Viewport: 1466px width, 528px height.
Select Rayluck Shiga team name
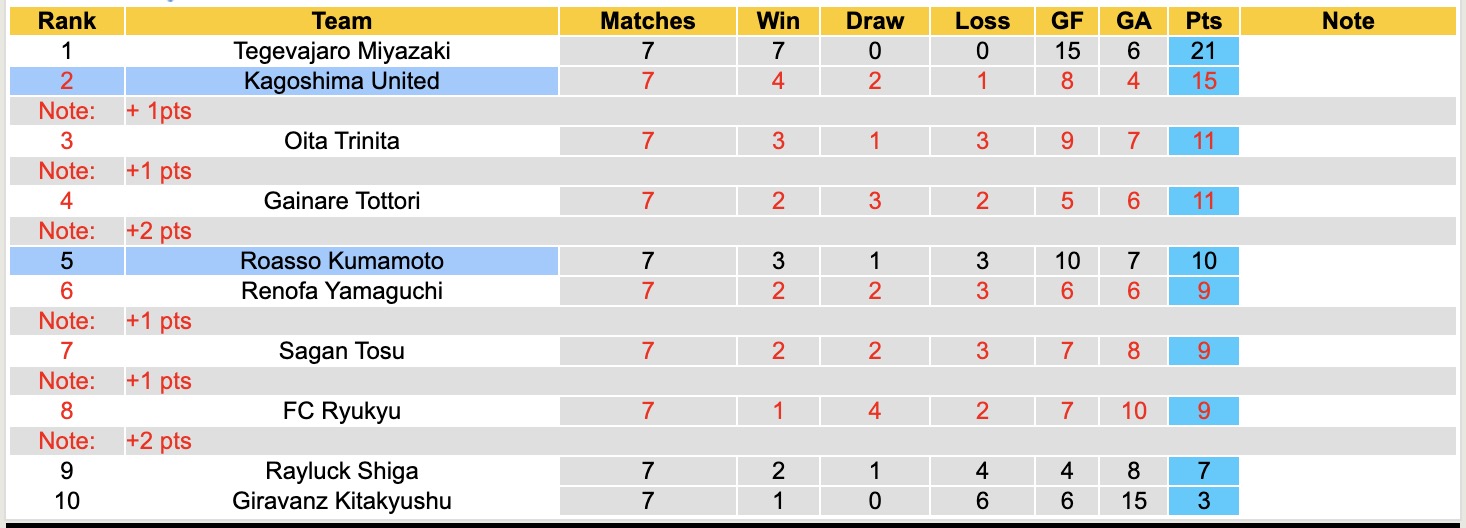[x=342, y=471]
